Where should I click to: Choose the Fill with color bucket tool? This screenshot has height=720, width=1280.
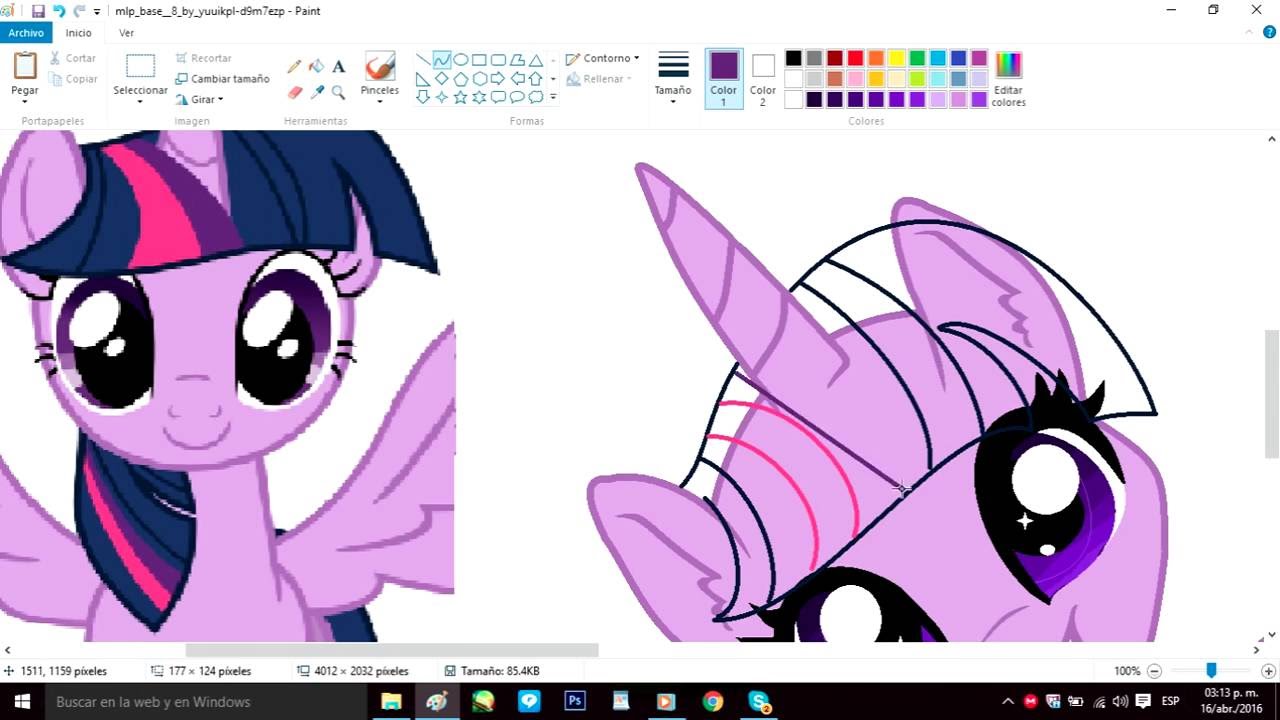[316, 66]
